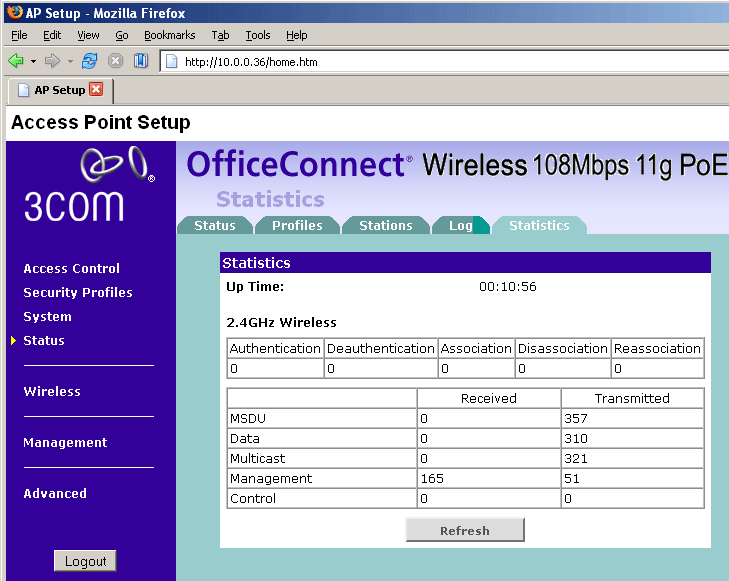Click the Control row label in the table
The width and height of the screenshot is (729, 581).
point(253,498)
